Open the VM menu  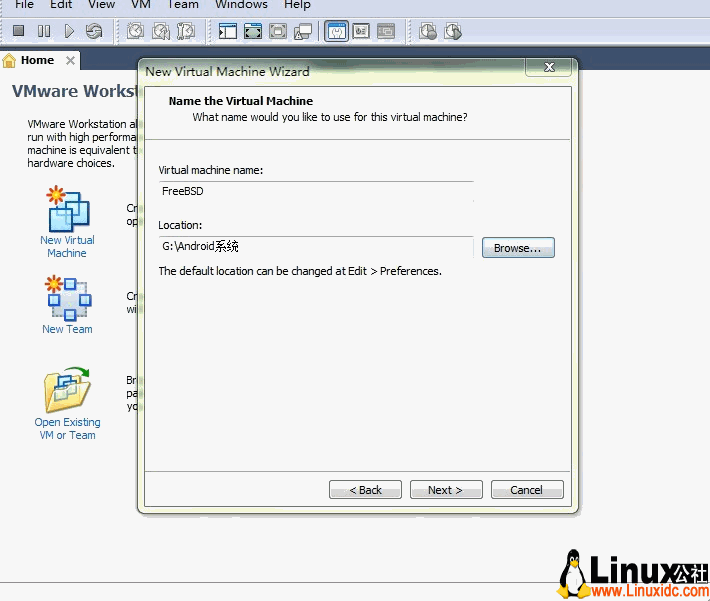click(141, 5)
